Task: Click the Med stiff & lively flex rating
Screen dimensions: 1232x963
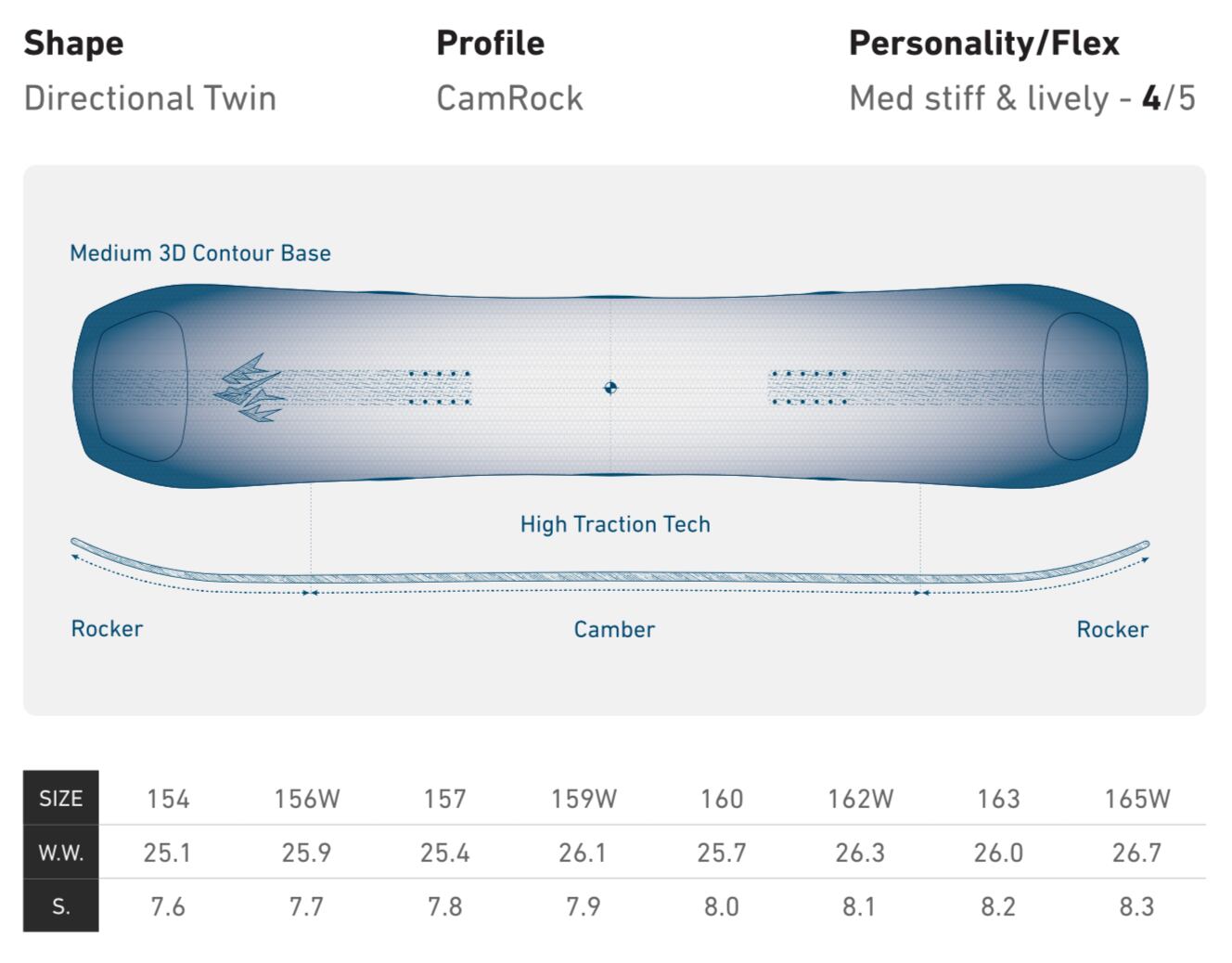Action: [1021, 98]
